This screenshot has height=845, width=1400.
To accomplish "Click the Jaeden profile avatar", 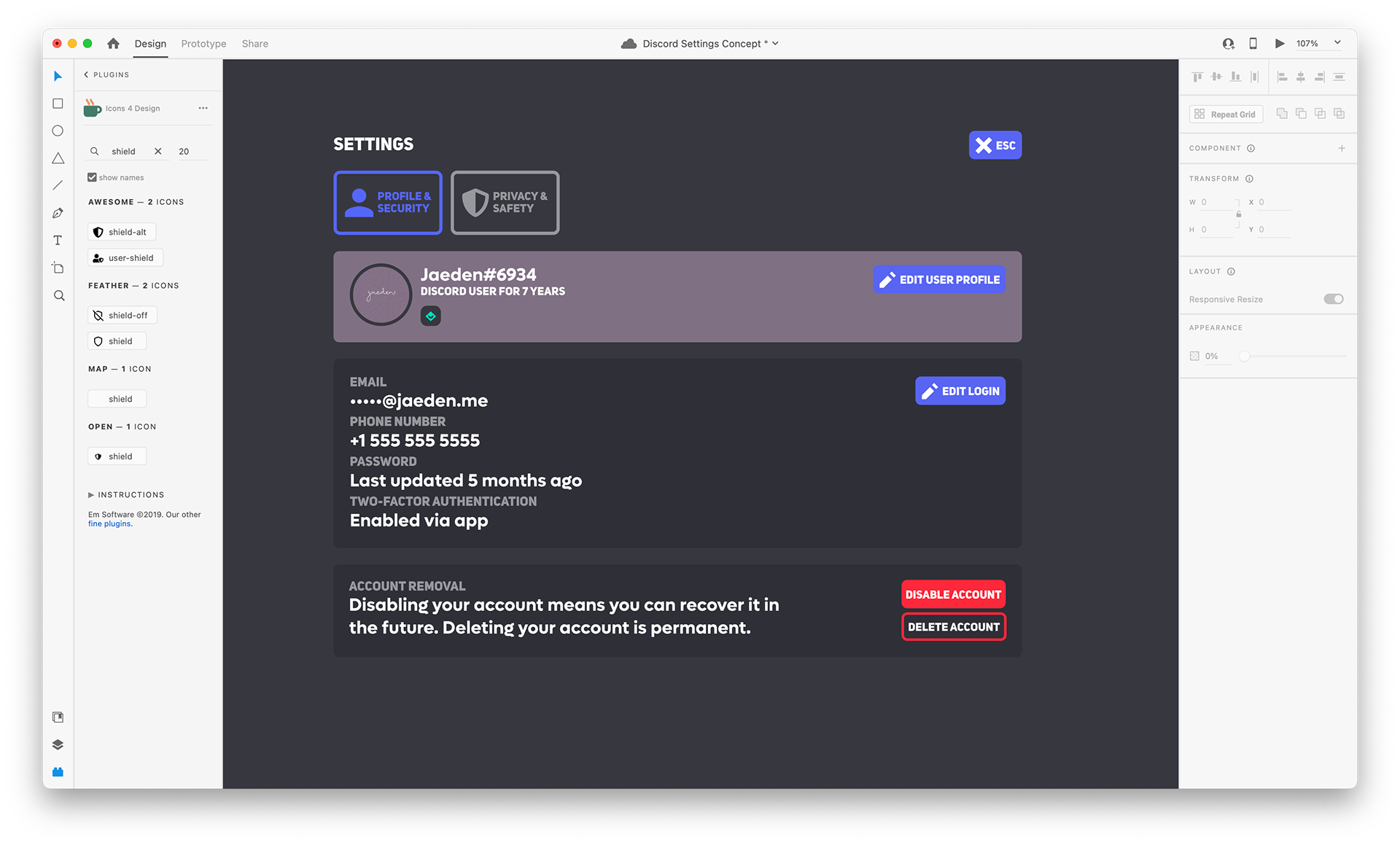I will click(x=381, y=295).
